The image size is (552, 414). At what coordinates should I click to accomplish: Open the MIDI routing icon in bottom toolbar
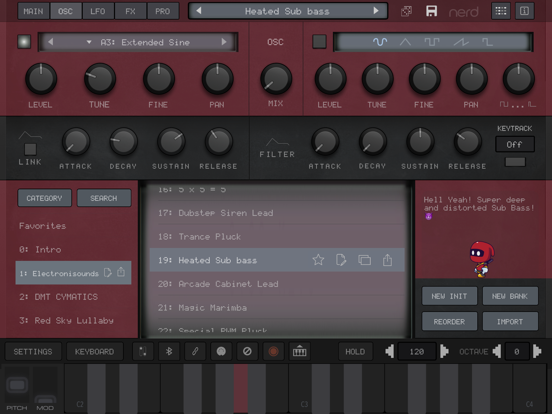pyautogui.click(x=143, y=351)
